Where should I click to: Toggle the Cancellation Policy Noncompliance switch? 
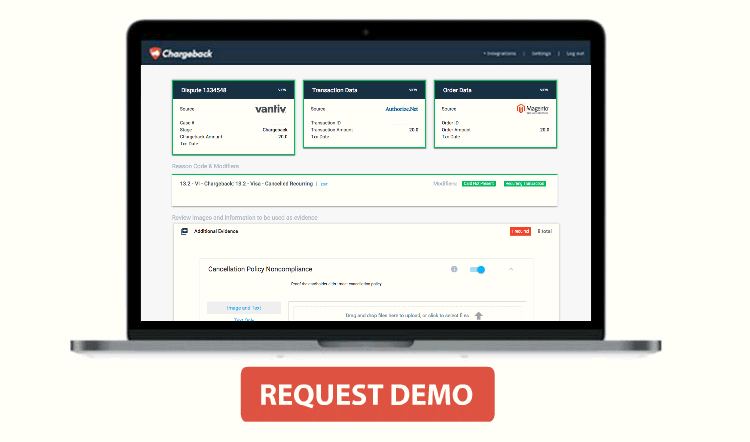477,269
